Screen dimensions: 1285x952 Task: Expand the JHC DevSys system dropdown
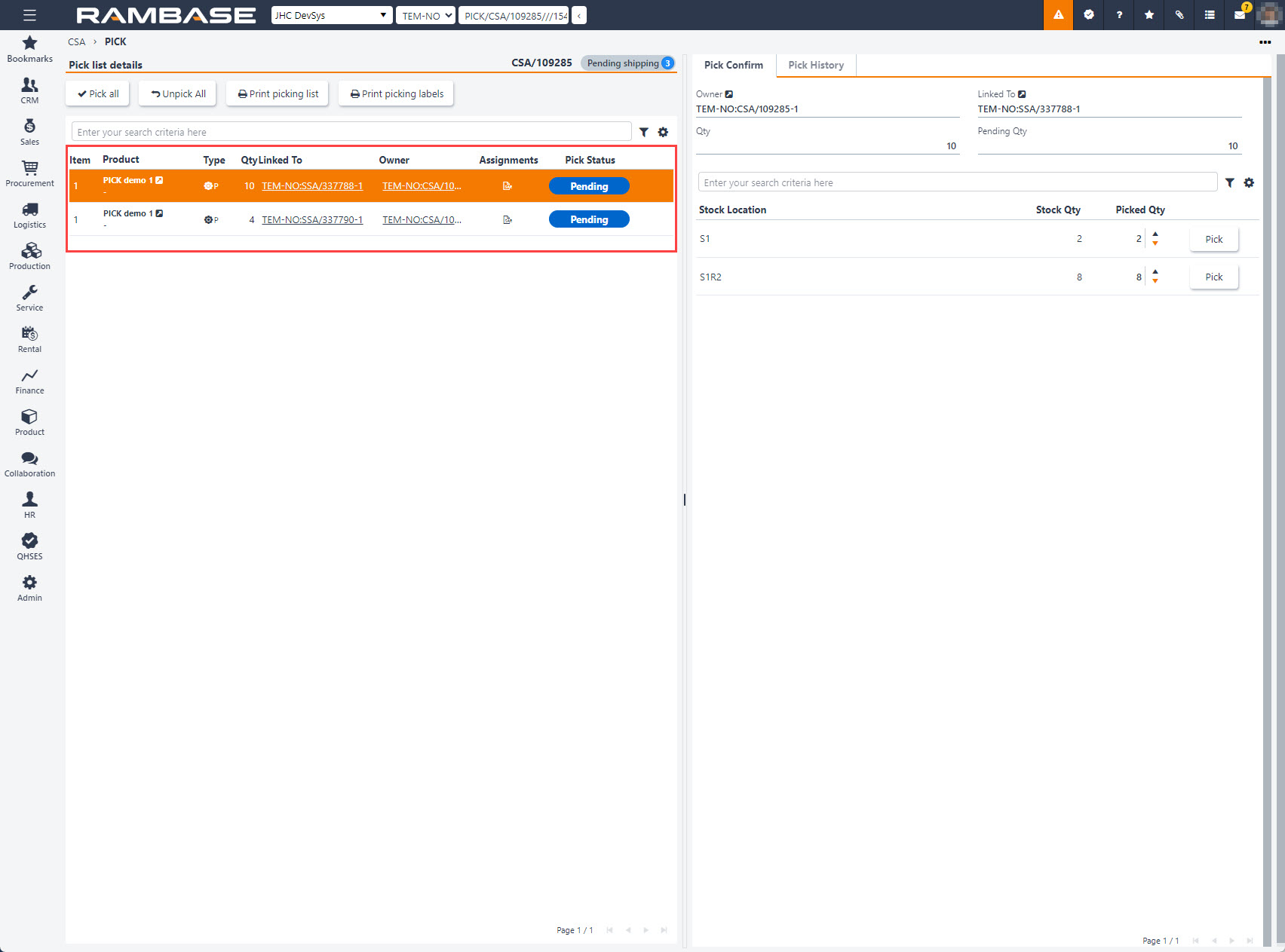point(331,15)
